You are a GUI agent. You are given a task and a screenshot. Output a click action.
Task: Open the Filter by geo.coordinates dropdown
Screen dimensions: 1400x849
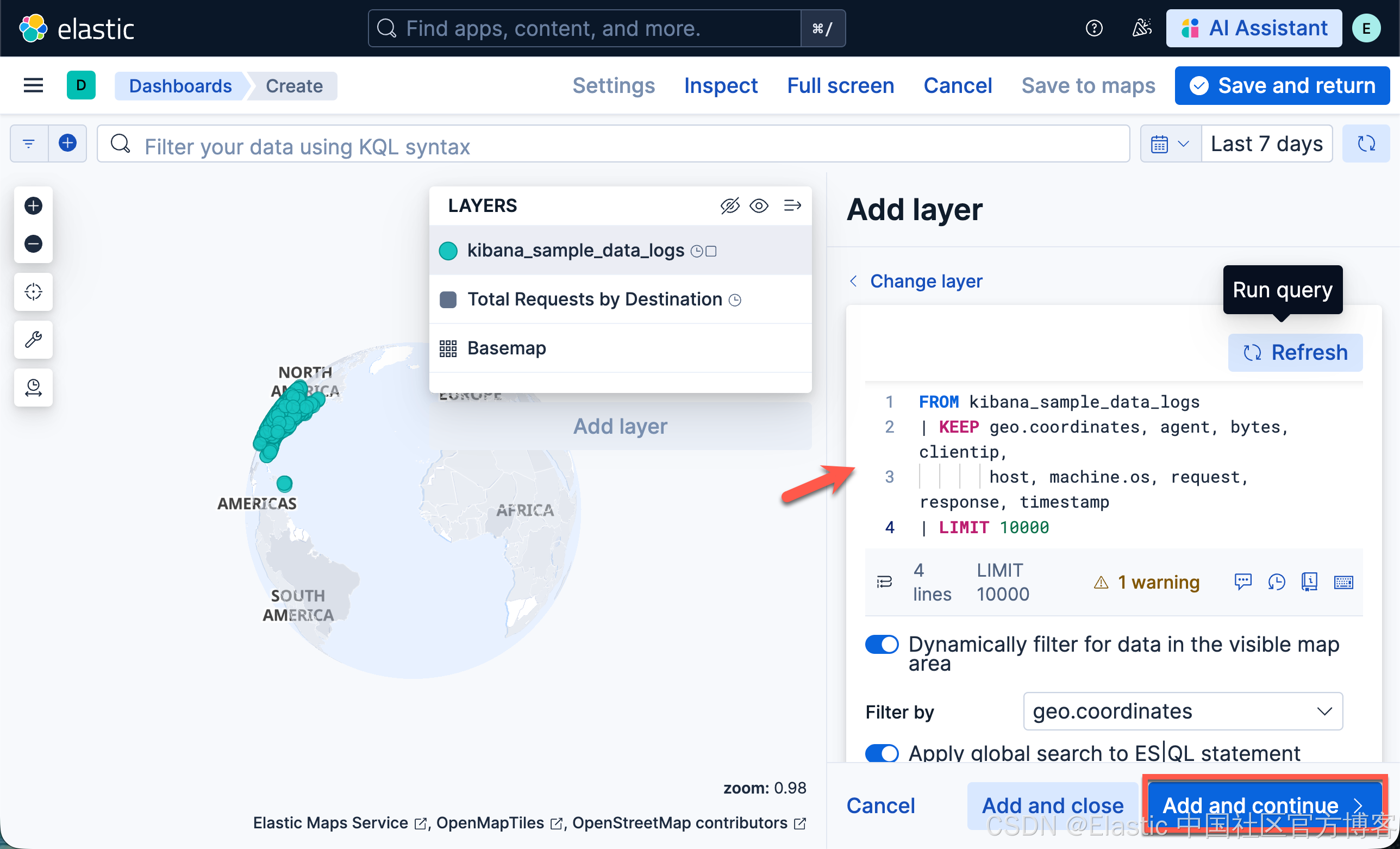click(1183, 711)
